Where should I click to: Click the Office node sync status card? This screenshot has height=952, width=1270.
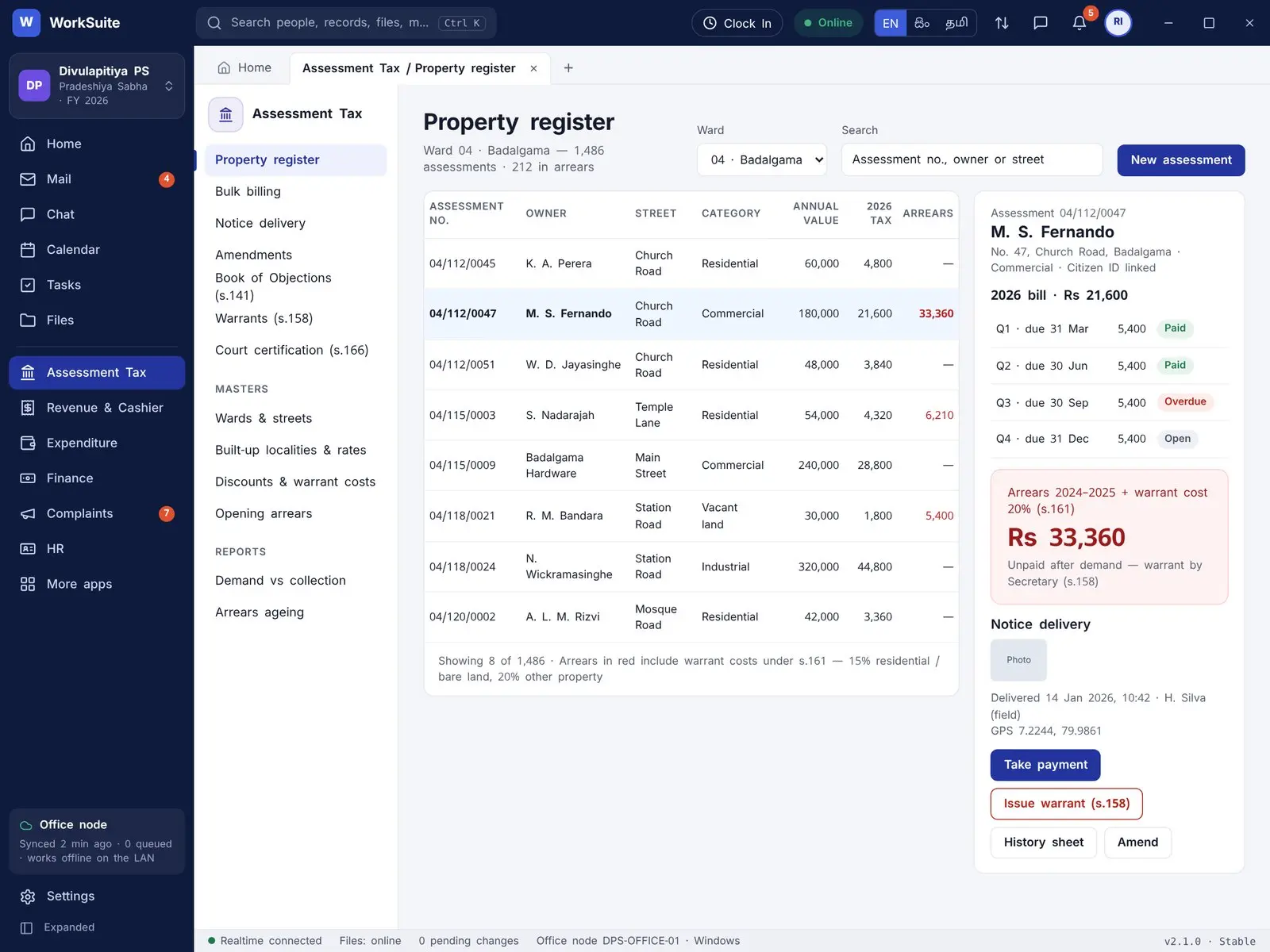tap(97, 842)
